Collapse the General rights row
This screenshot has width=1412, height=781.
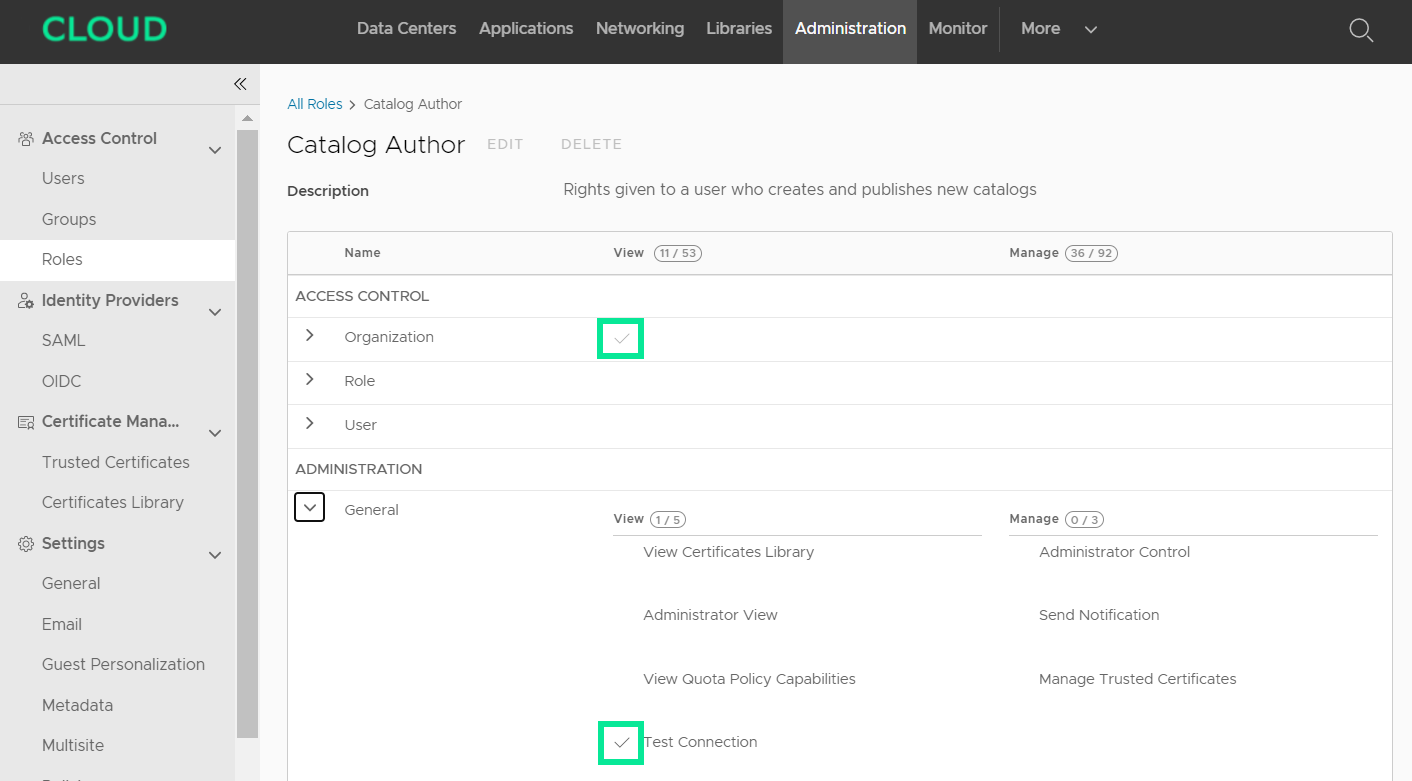point(310,508)
